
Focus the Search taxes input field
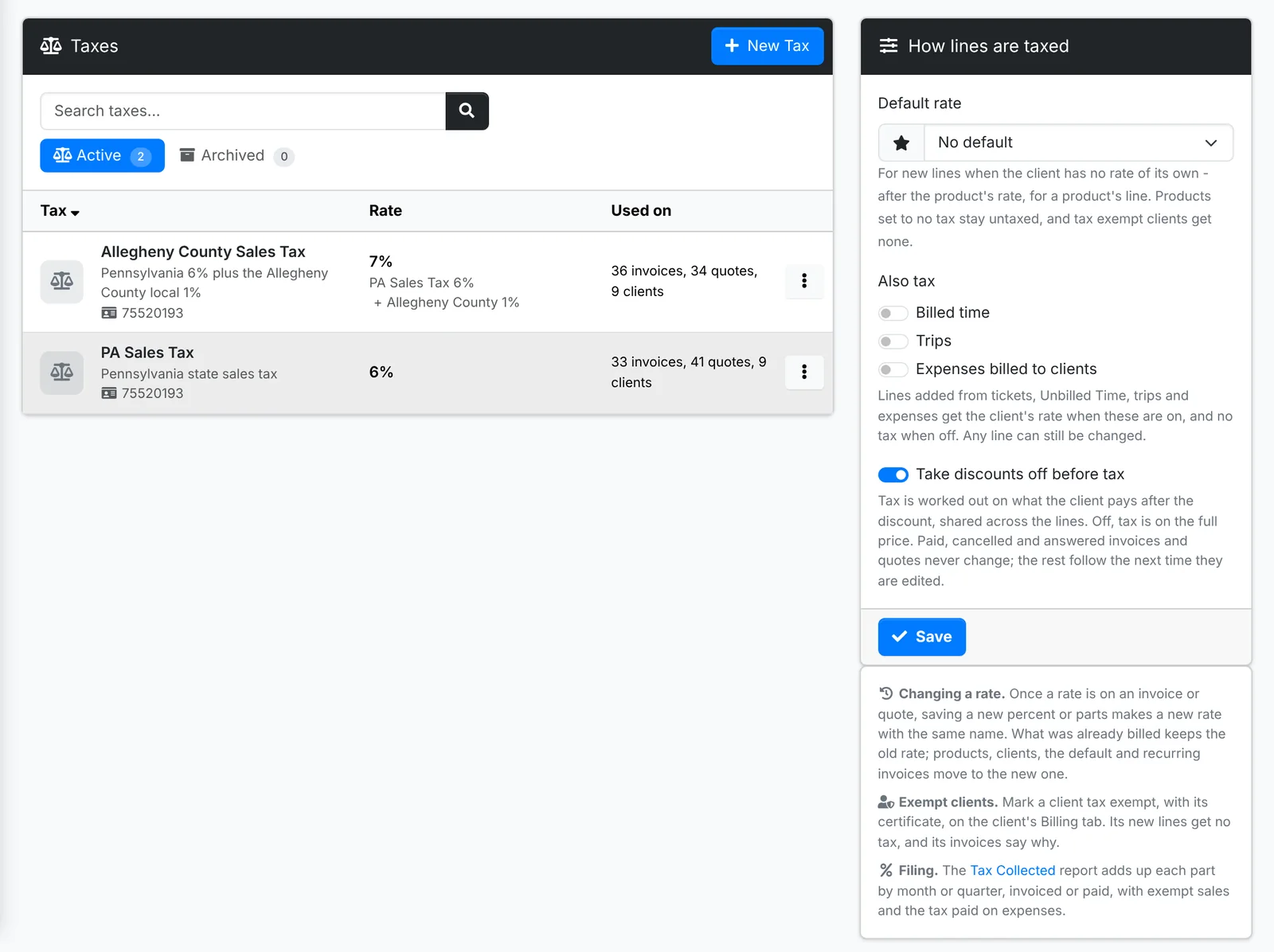click(243, 111)
